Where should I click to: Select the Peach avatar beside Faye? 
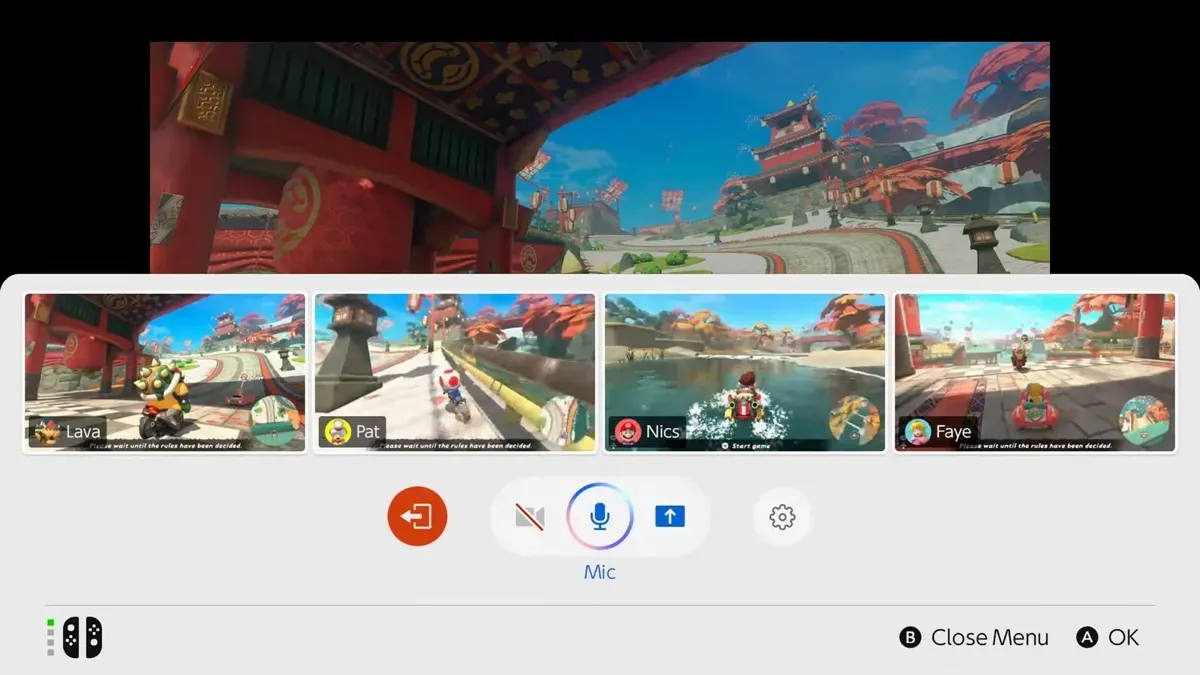918,432
